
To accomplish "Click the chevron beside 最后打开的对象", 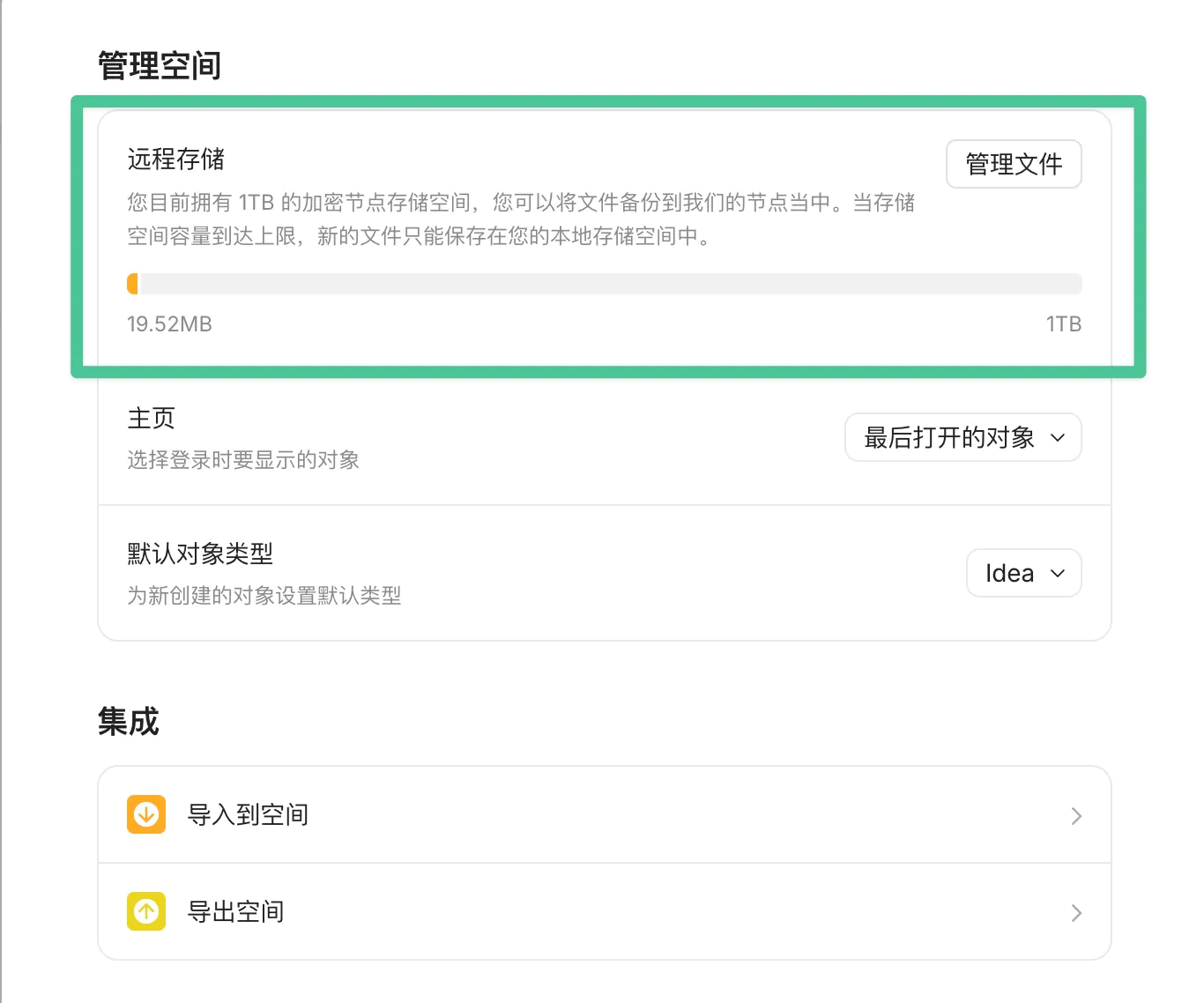I will coord(1058,438).
